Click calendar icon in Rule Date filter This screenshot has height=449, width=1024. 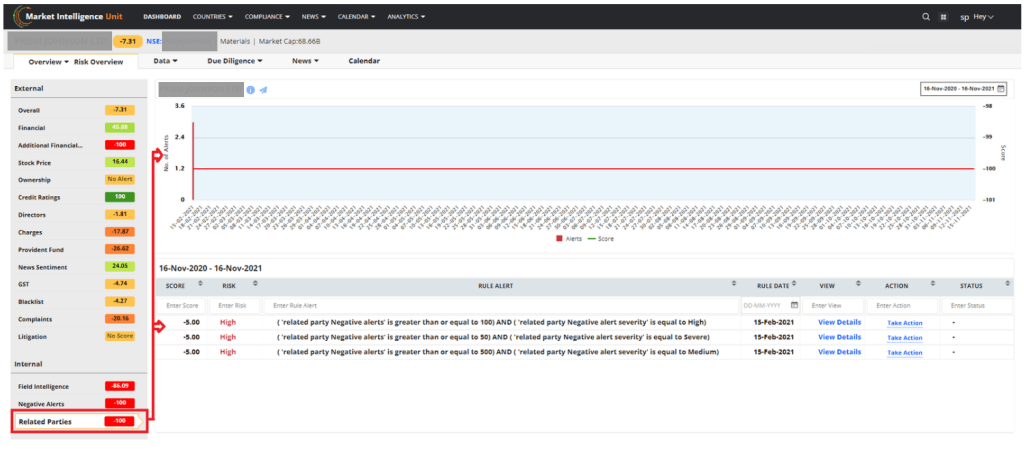click(x=794, y=305)
